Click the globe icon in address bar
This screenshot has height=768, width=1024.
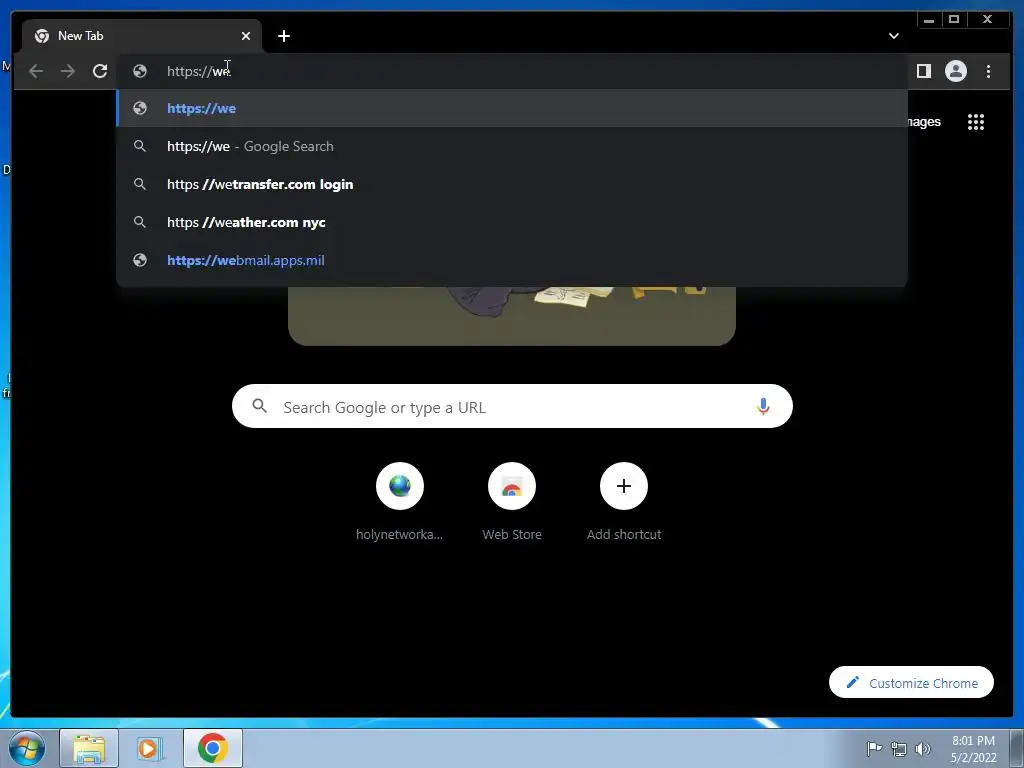pyautogui.click(x=140, y=71)
